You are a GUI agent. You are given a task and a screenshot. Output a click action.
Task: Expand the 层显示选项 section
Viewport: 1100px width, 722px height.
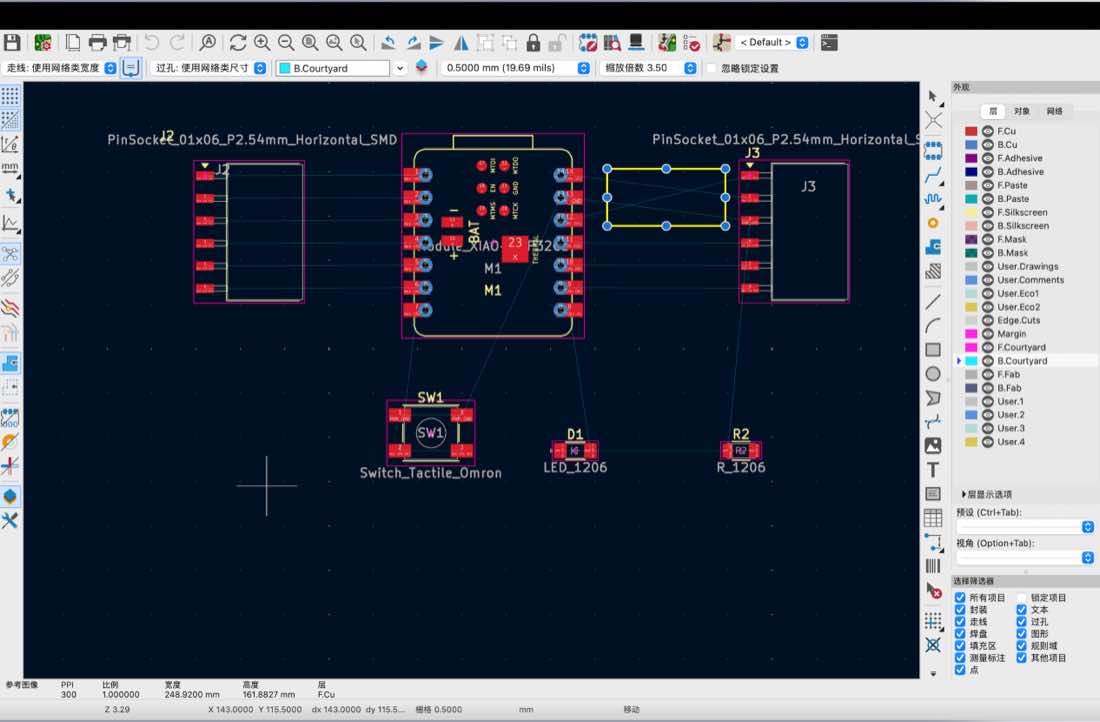pyautogui.click(x=986, y=494)
